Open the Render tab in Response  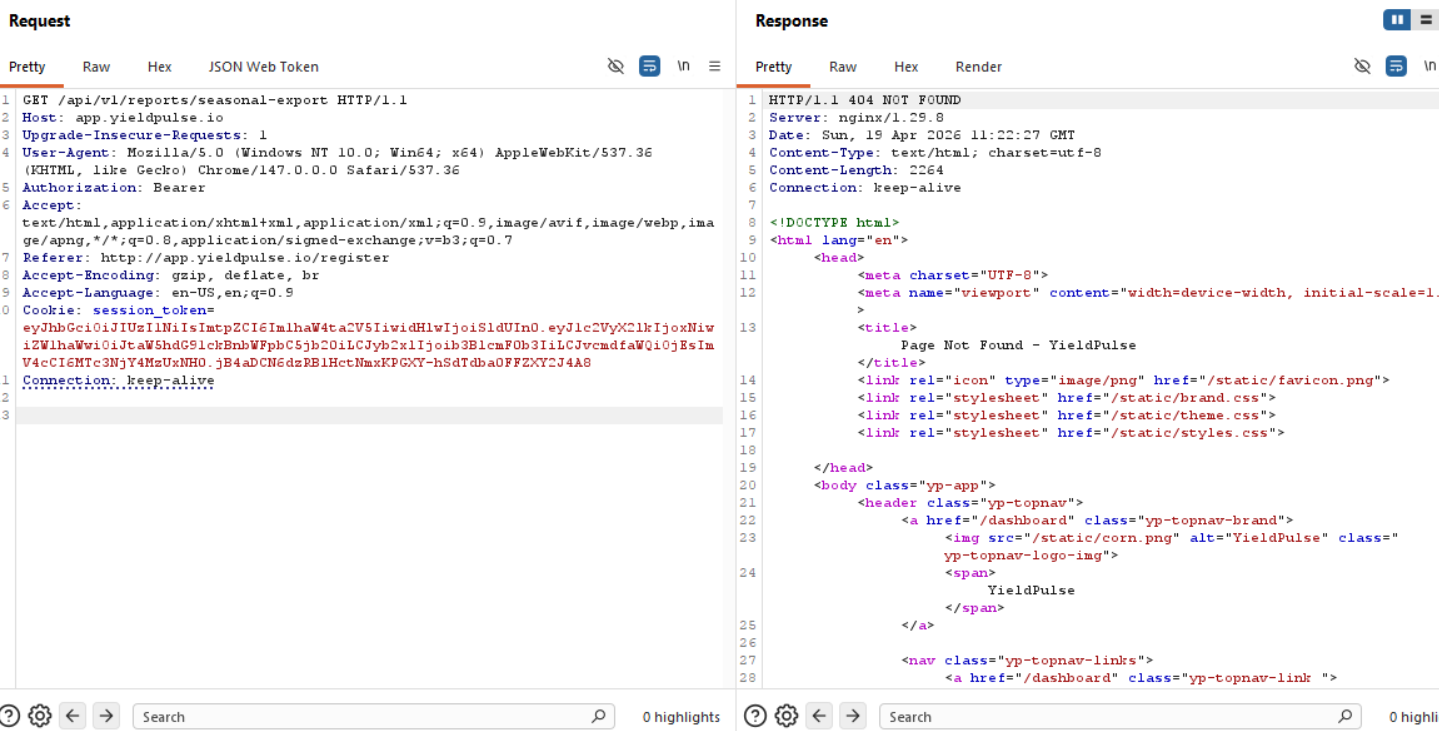pos(978,67)
